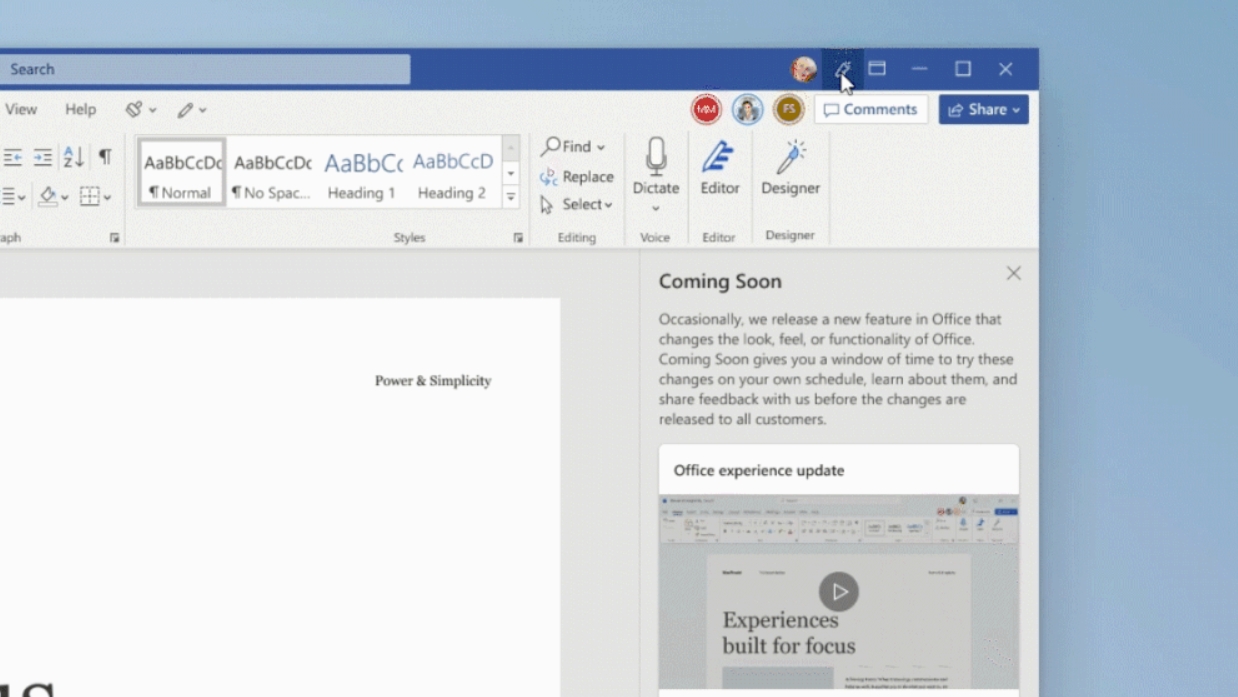Play the Office experience update video
The image size is (1238, 697).
839,592
